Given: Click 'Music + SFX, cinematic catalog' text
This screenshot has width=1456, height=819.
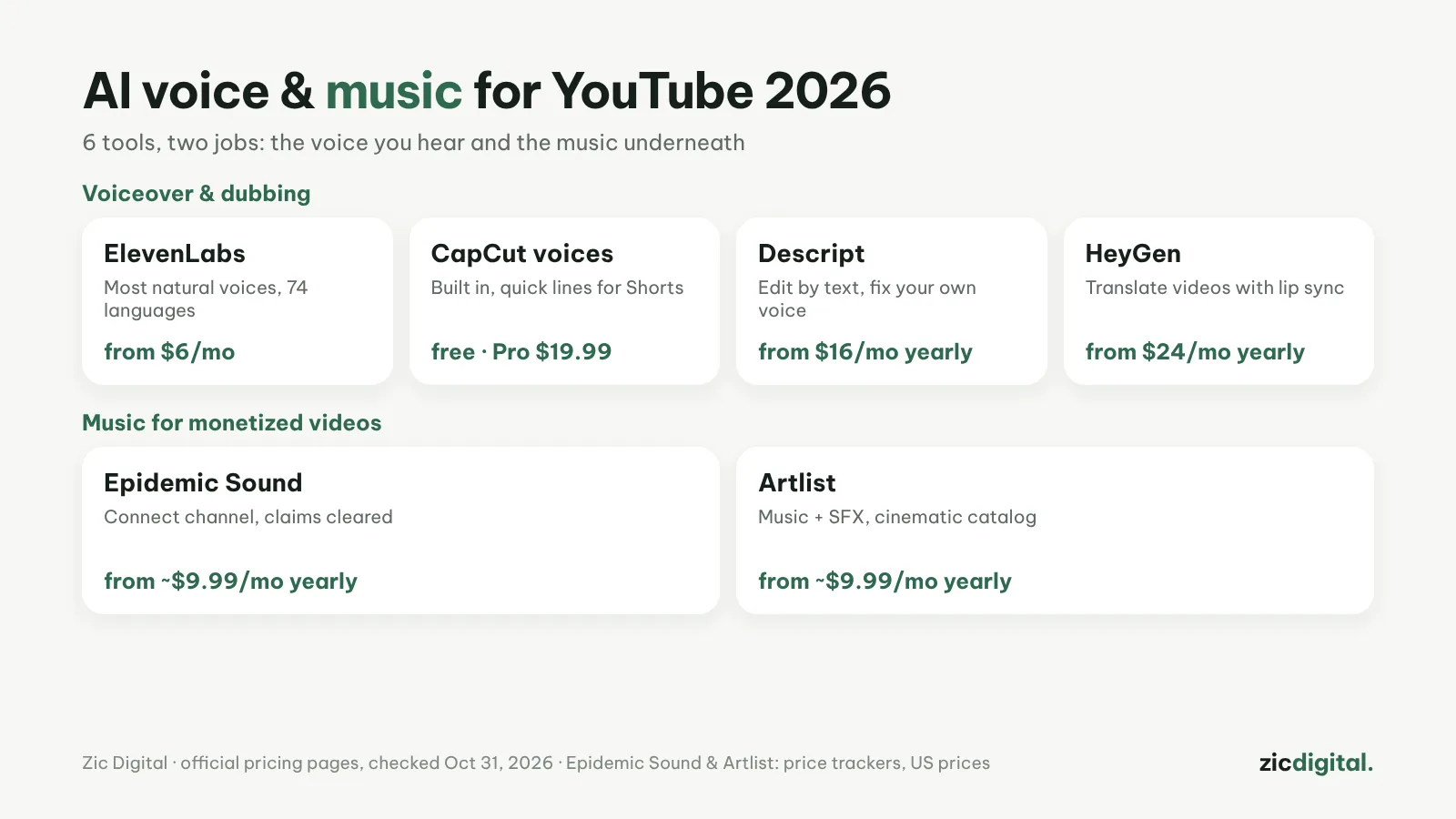Looking at the screenshot, I should [x=897, y=517].
